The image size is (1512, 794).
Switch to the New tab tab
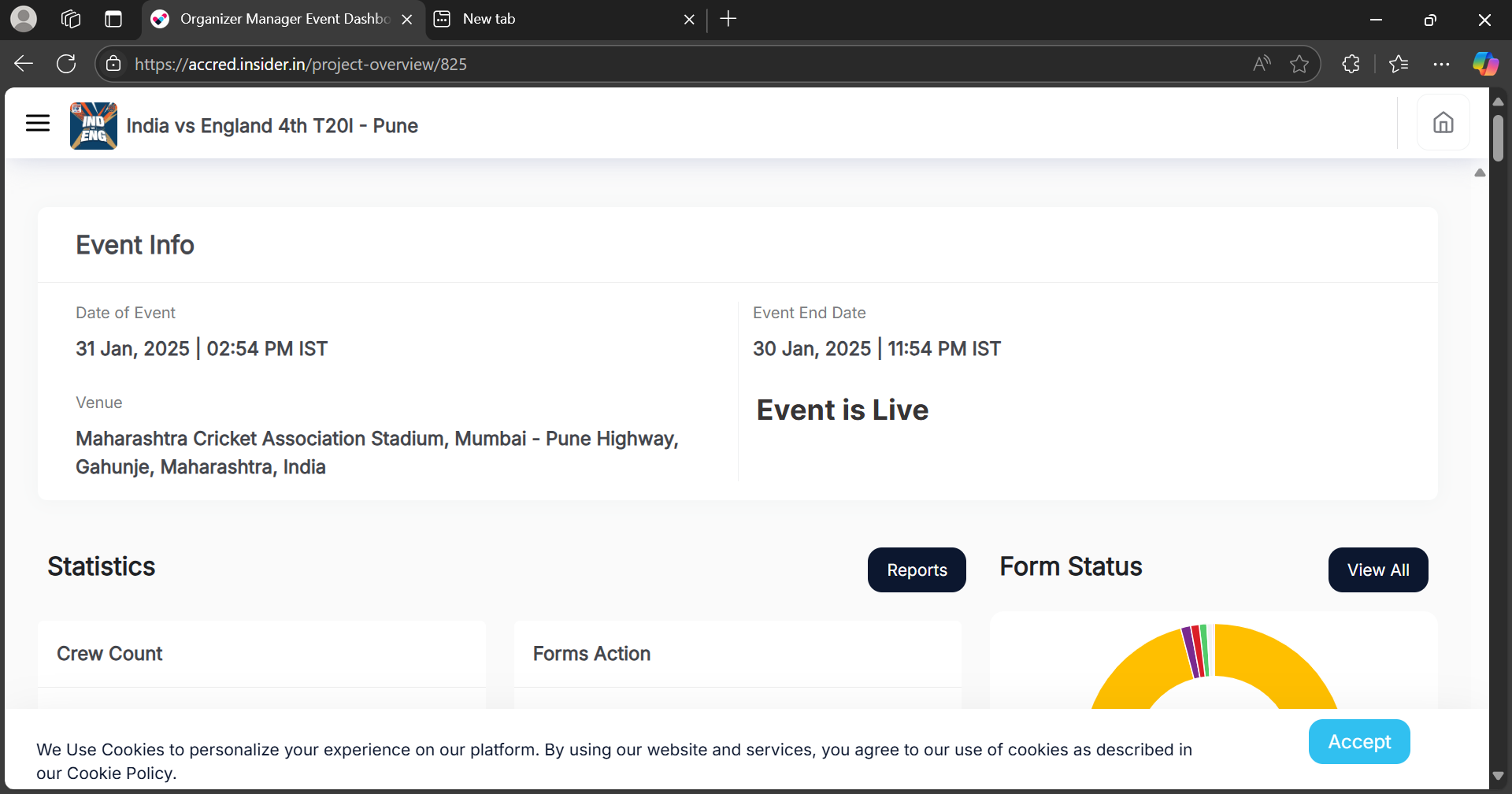click(x=551, y=19)
